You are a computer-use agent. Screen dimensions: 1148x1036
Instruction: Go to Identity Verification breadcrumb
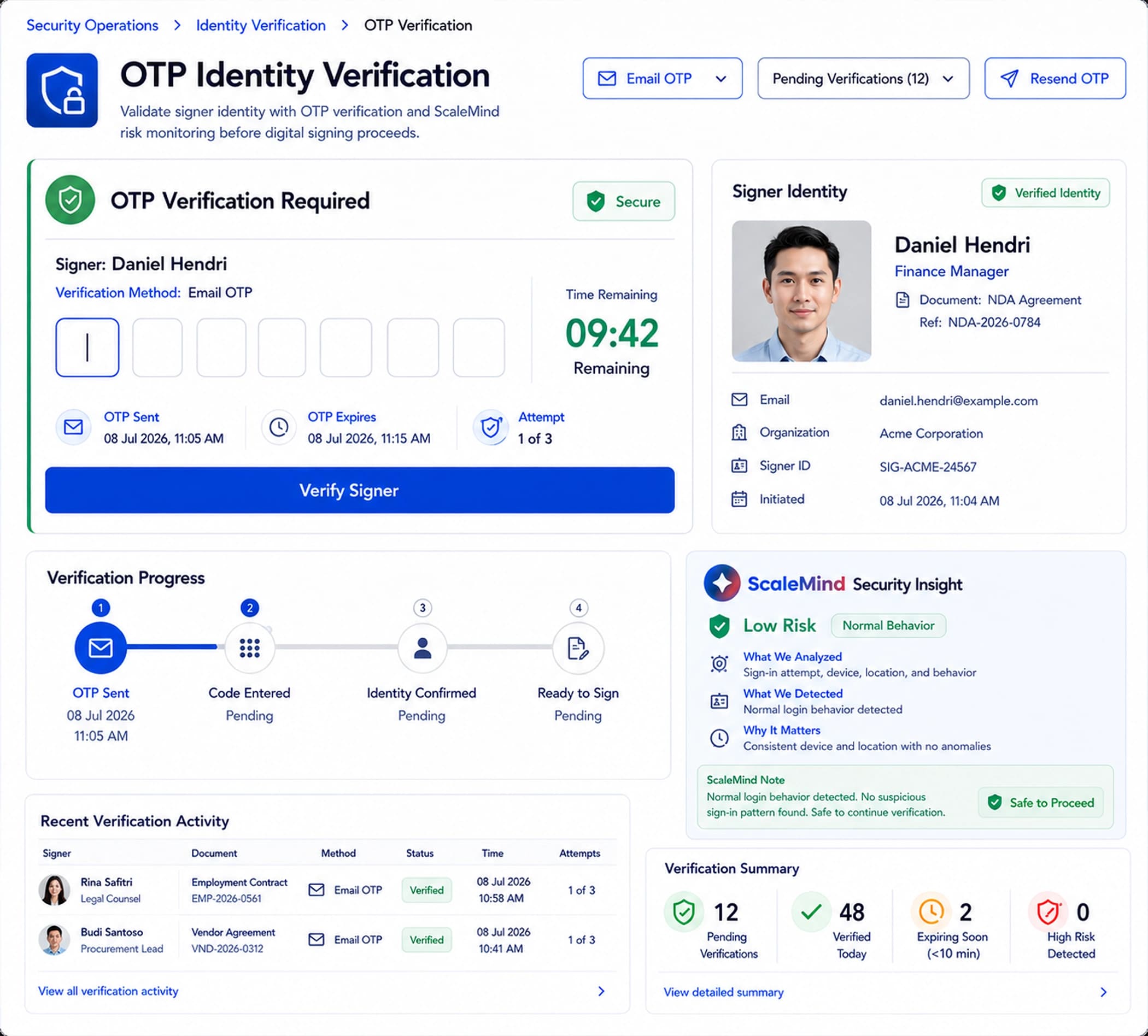click(x=261, y=25)
